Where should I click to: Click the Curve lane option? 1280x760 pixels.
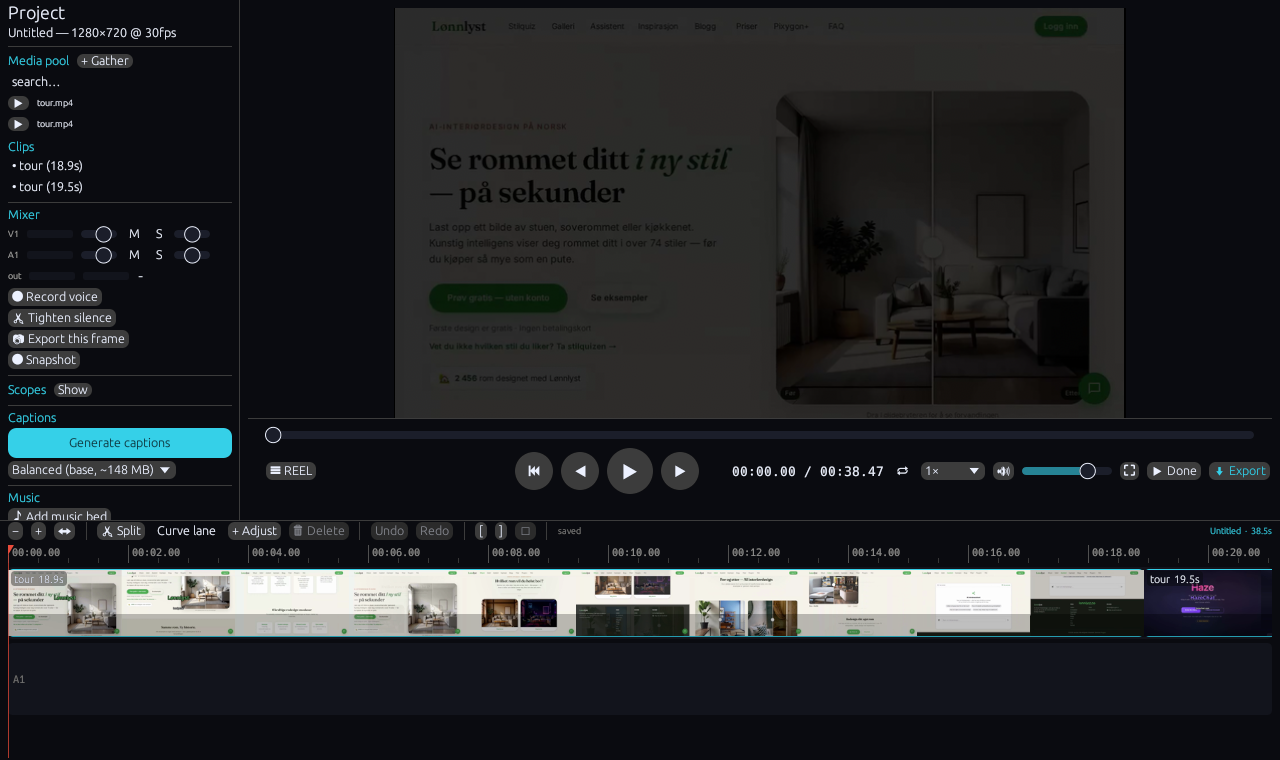(186, 531)
